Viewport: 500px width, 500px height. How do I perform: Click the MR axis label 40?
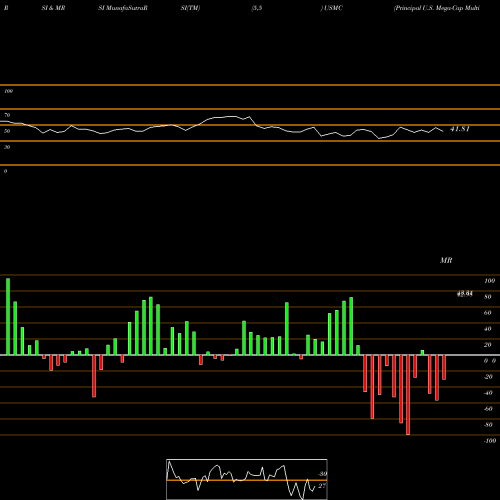pyautogui.click(x=487, y=329)
